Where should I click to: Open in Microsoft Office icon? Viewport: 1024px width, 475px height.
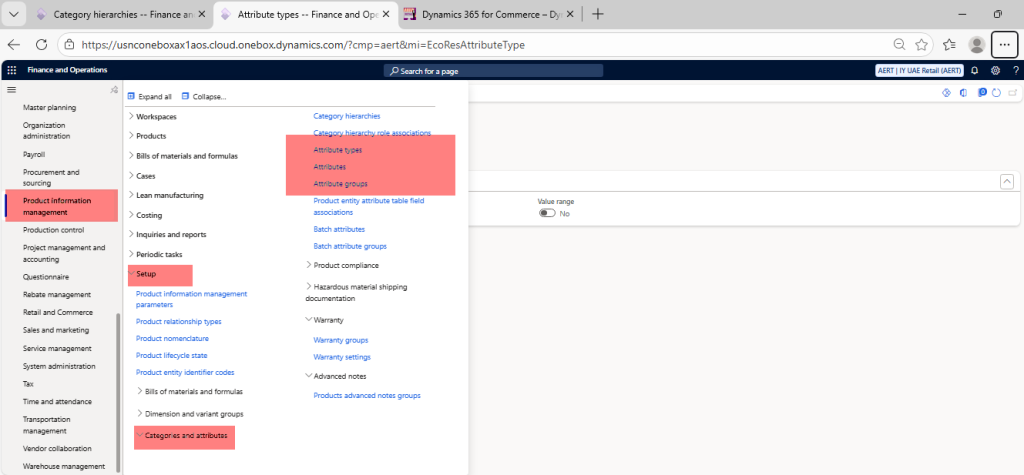963,93
